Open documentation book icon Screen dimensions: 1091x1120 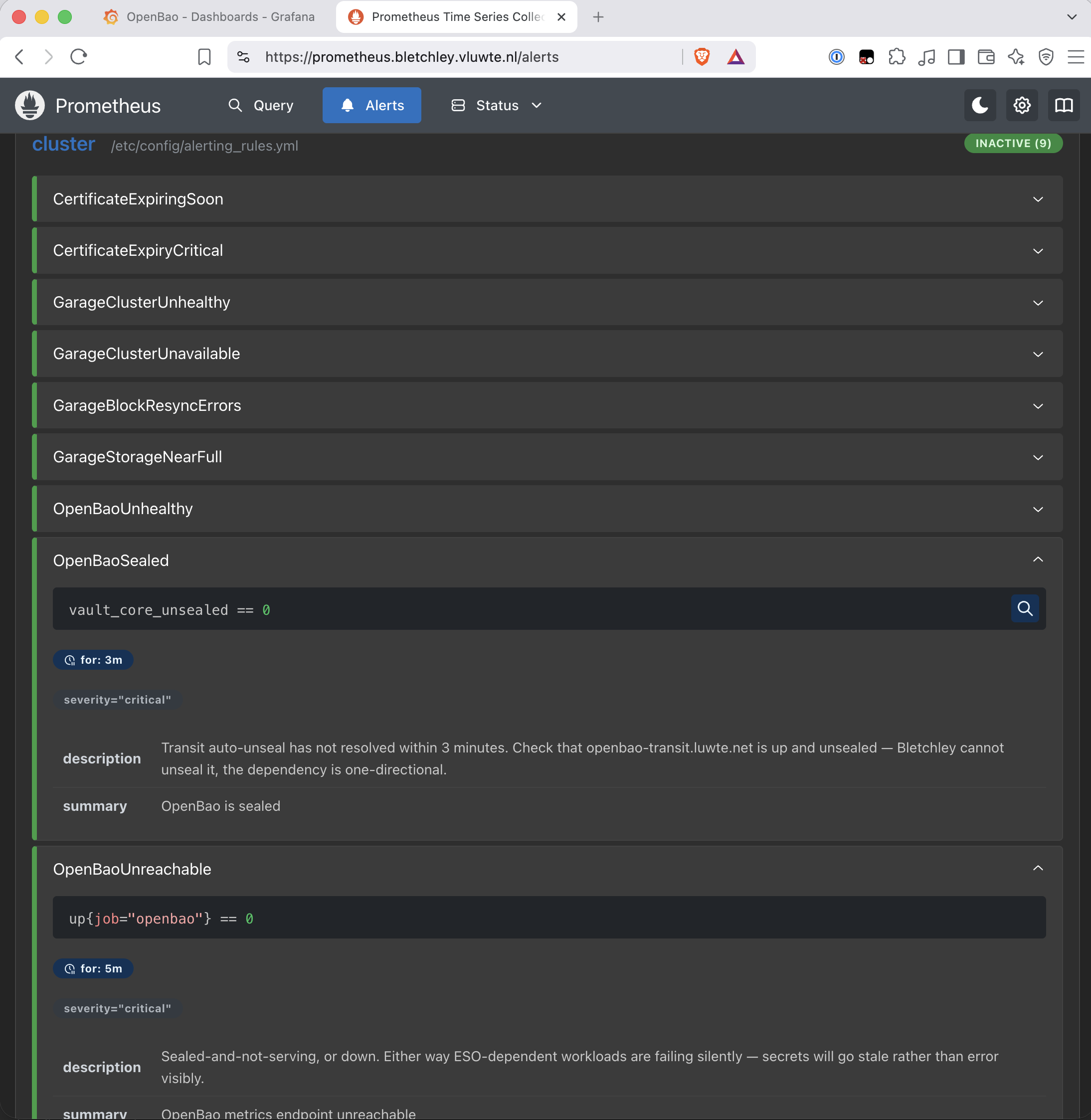pyautogui.click(x=1064, y=105)
